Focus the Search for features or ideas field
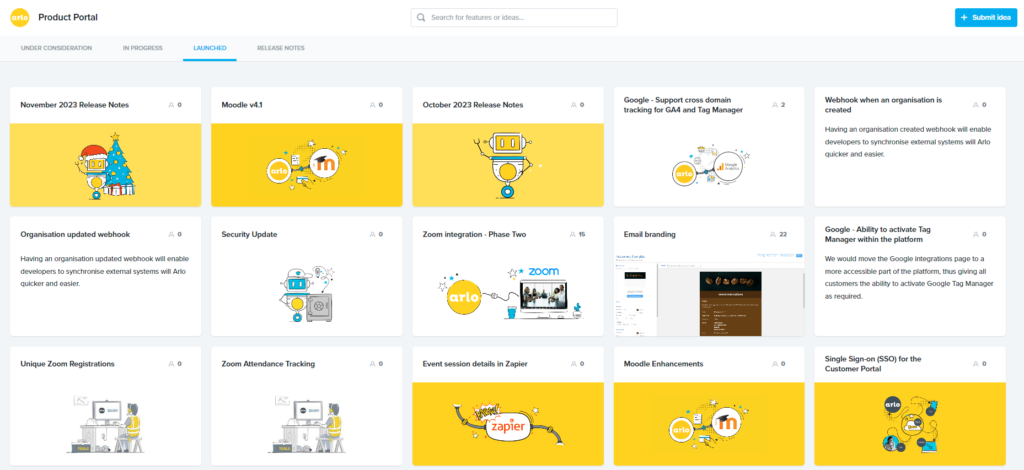The width and height of the screenshot is (1024, 470). (514, 18)
